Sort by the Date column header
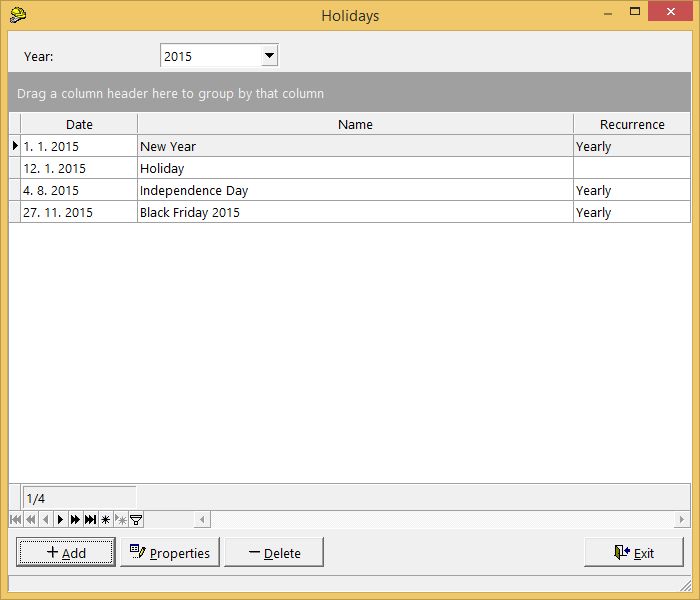 (x=79, y=124)
